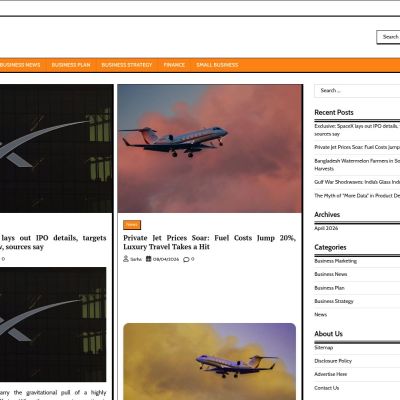The image size is (400, 400).
Task: Open the lower SpaceX logo article image
Action: [x=53, y=324]
